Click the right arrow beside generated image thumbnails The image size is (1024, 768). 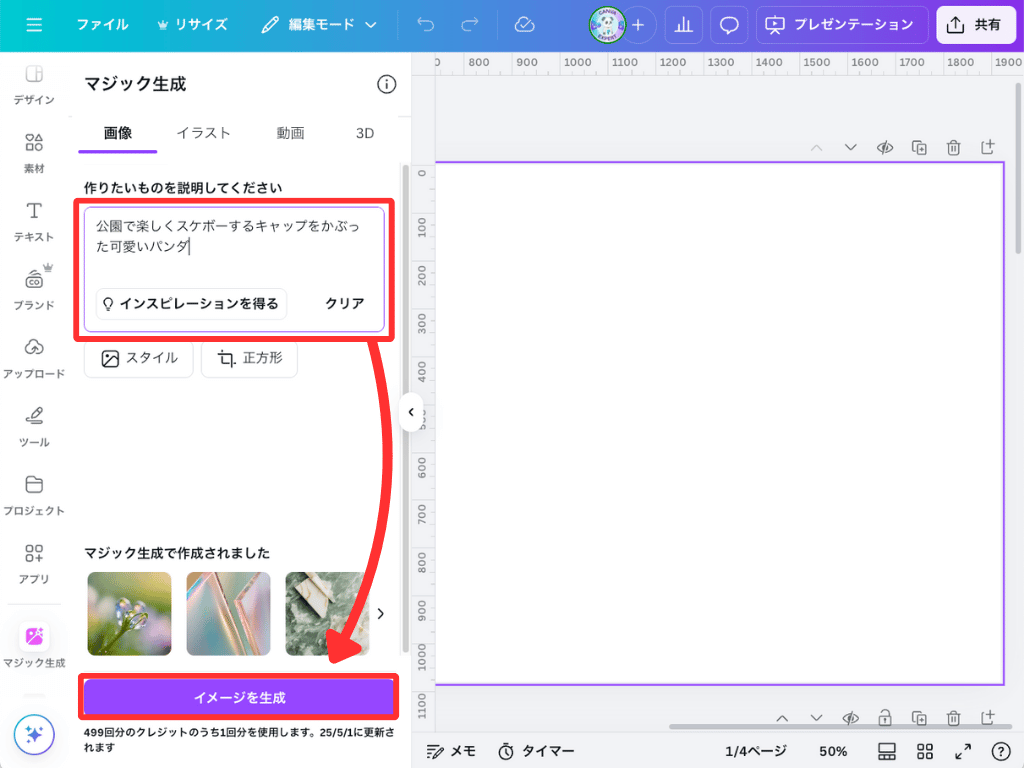380,614
